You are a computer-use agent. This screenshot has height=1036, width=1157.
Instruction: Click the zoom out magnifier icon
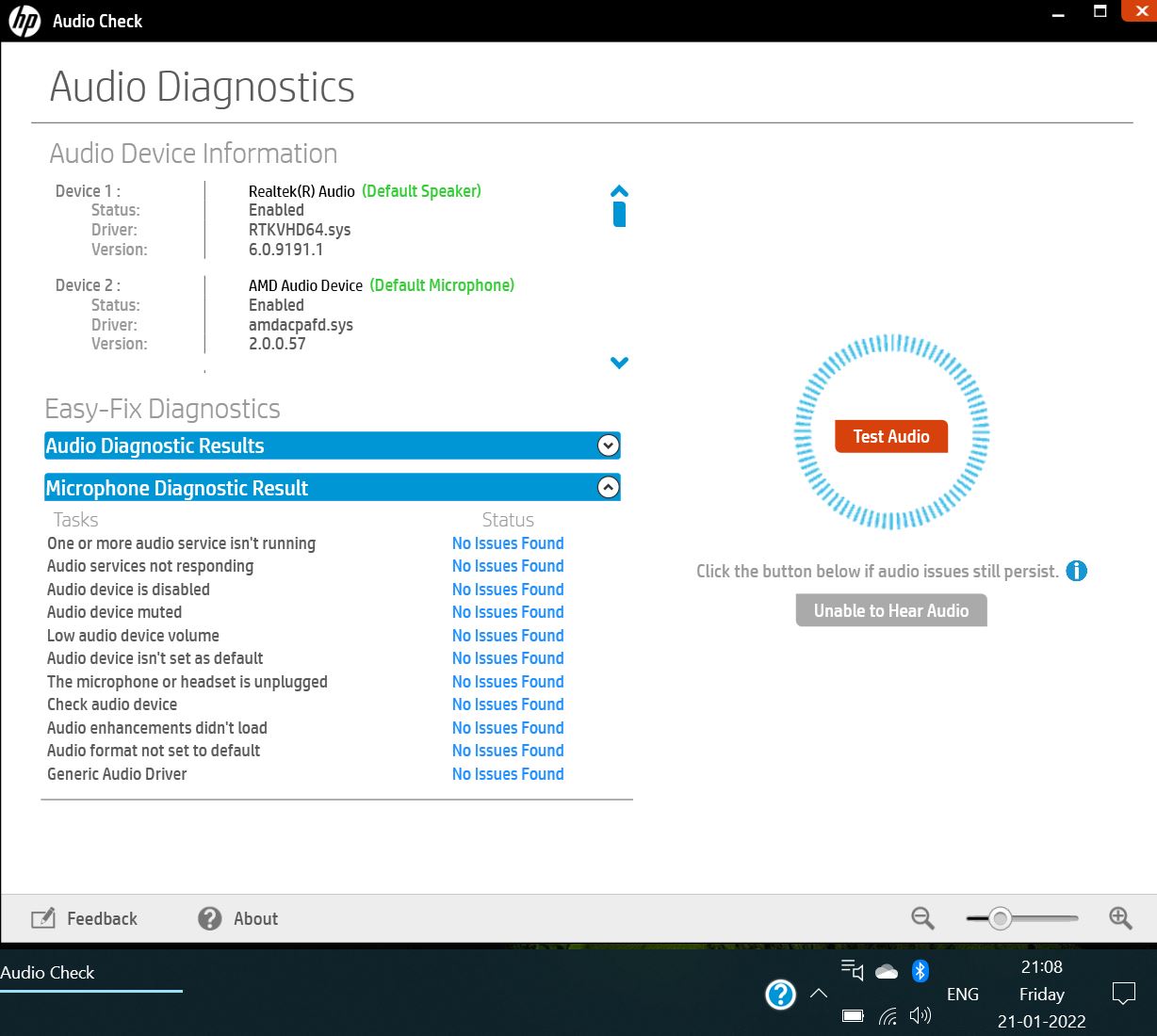pyautogui.click(x=922, y=918)
